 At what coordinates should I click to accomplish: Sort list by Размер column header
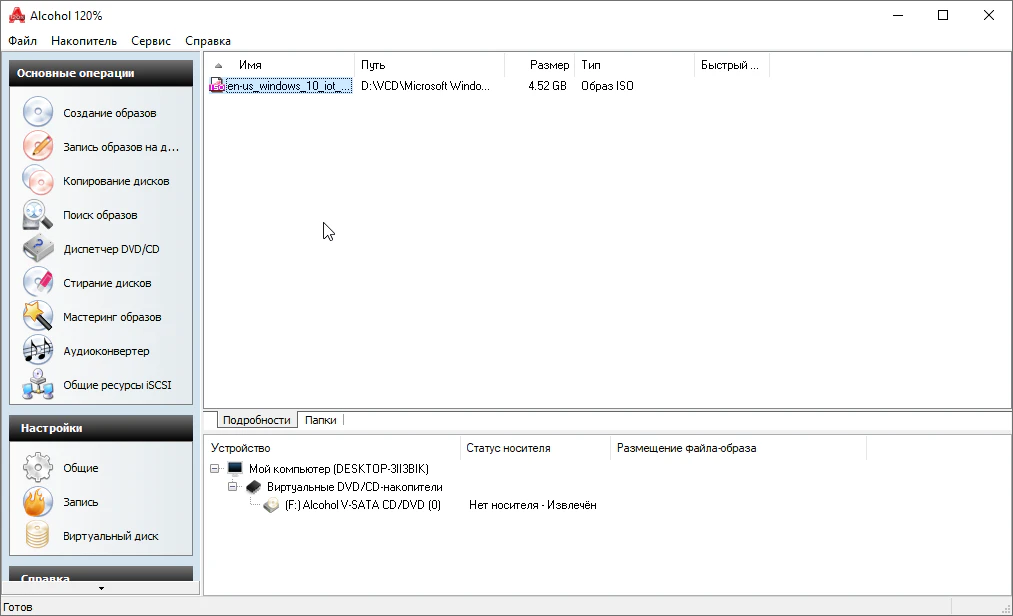(549, 65)
